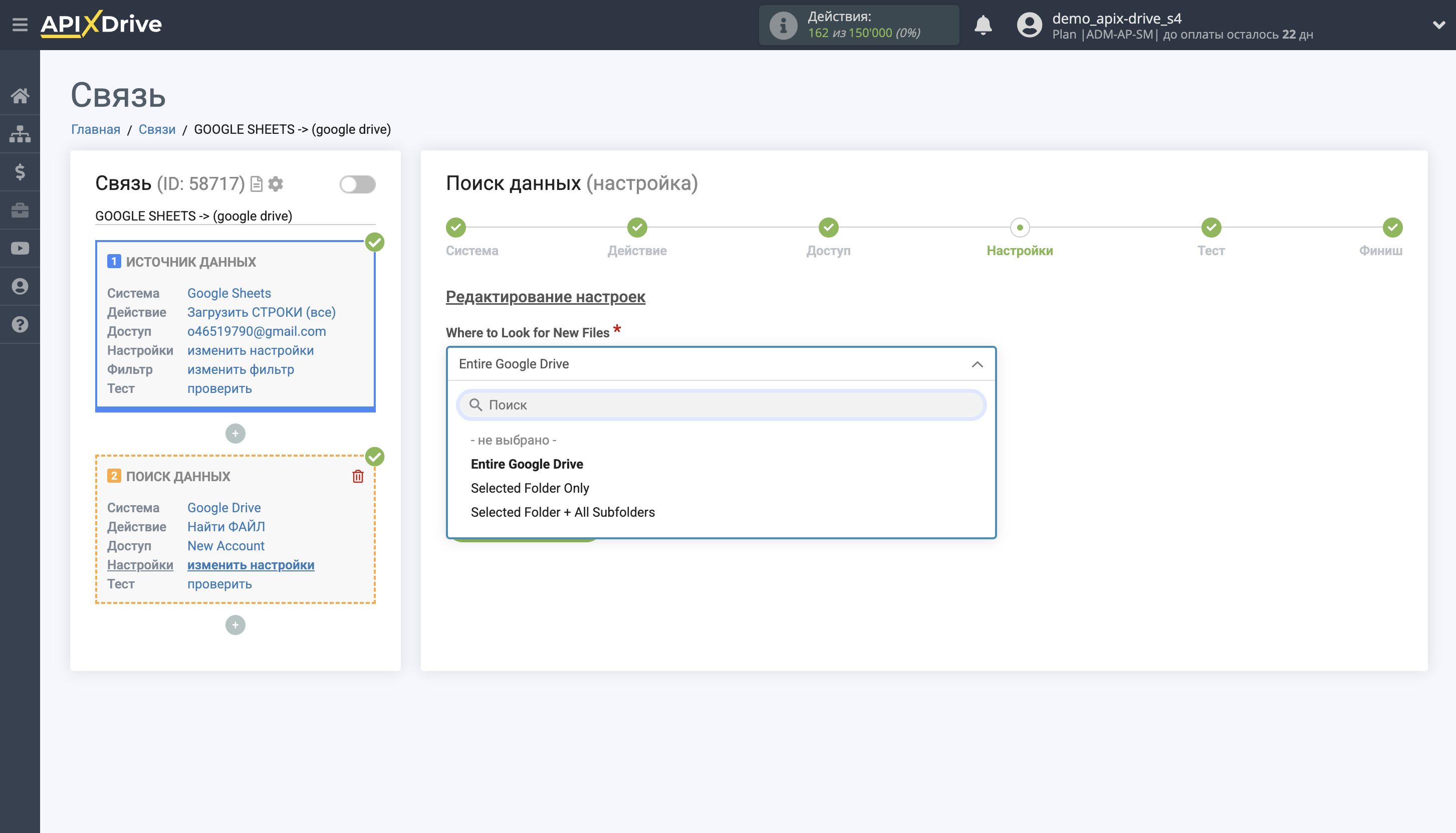Go to the Тест step
This screenshot has width=1456, height=833.
tap(1210, 228)
